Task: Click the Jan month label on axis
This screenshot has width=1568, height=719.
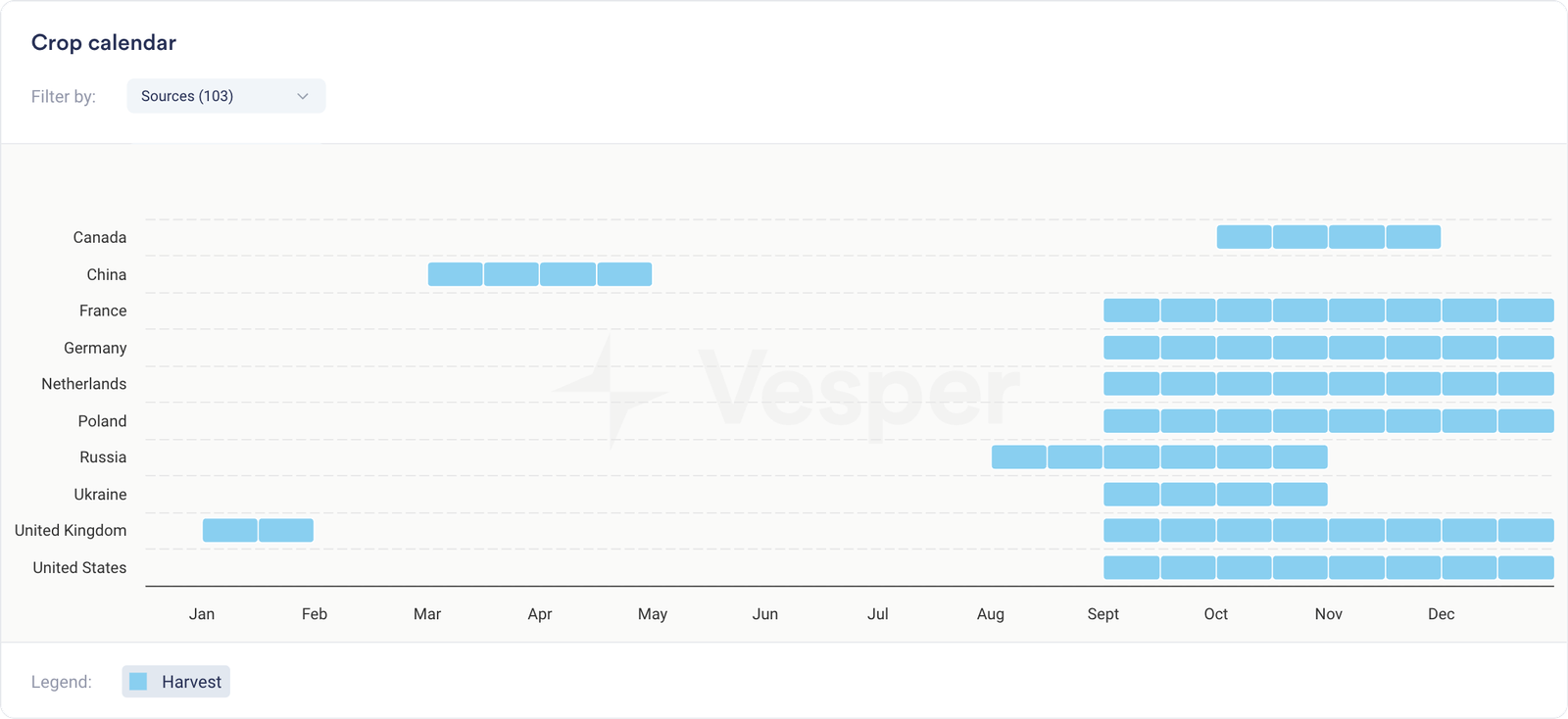Action: (x=202, y=614)
